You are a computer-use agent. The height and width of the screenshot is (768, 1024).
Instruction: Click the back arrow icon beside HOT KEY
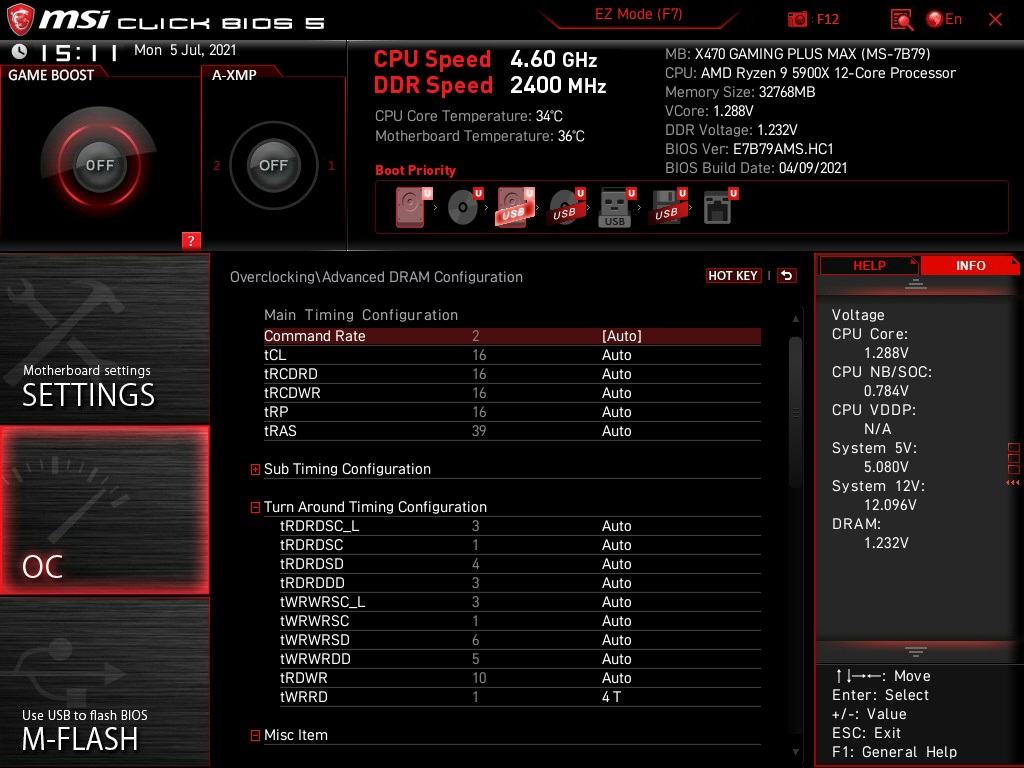click(787, 276)
